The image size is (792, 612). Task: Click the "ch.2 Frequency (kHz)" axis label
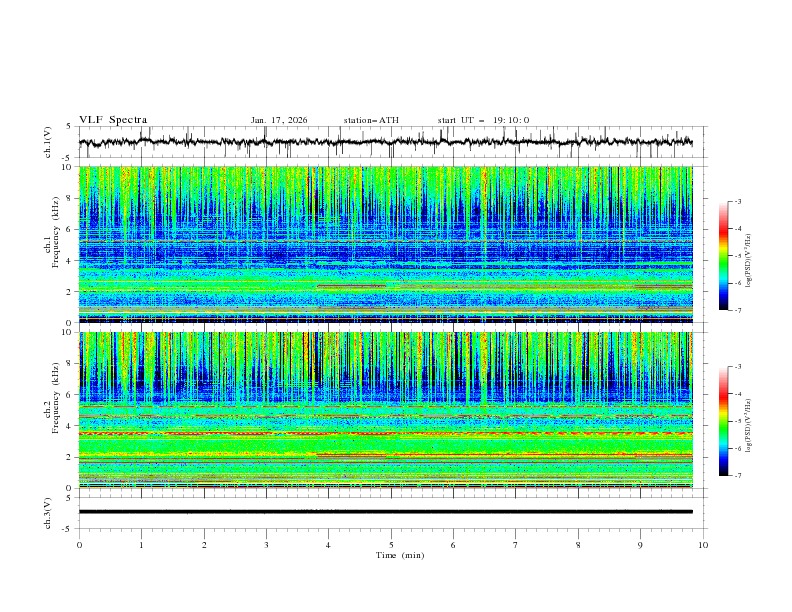[52, 399]
